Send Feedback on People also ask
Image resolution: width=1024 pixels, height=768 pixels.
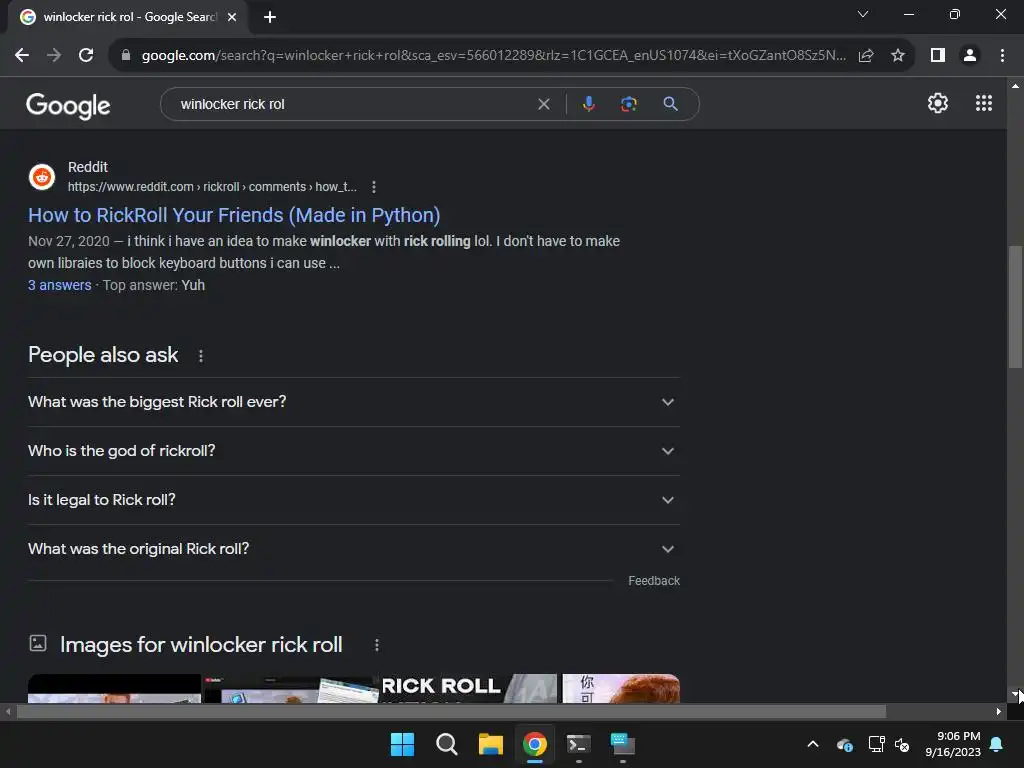654,581
